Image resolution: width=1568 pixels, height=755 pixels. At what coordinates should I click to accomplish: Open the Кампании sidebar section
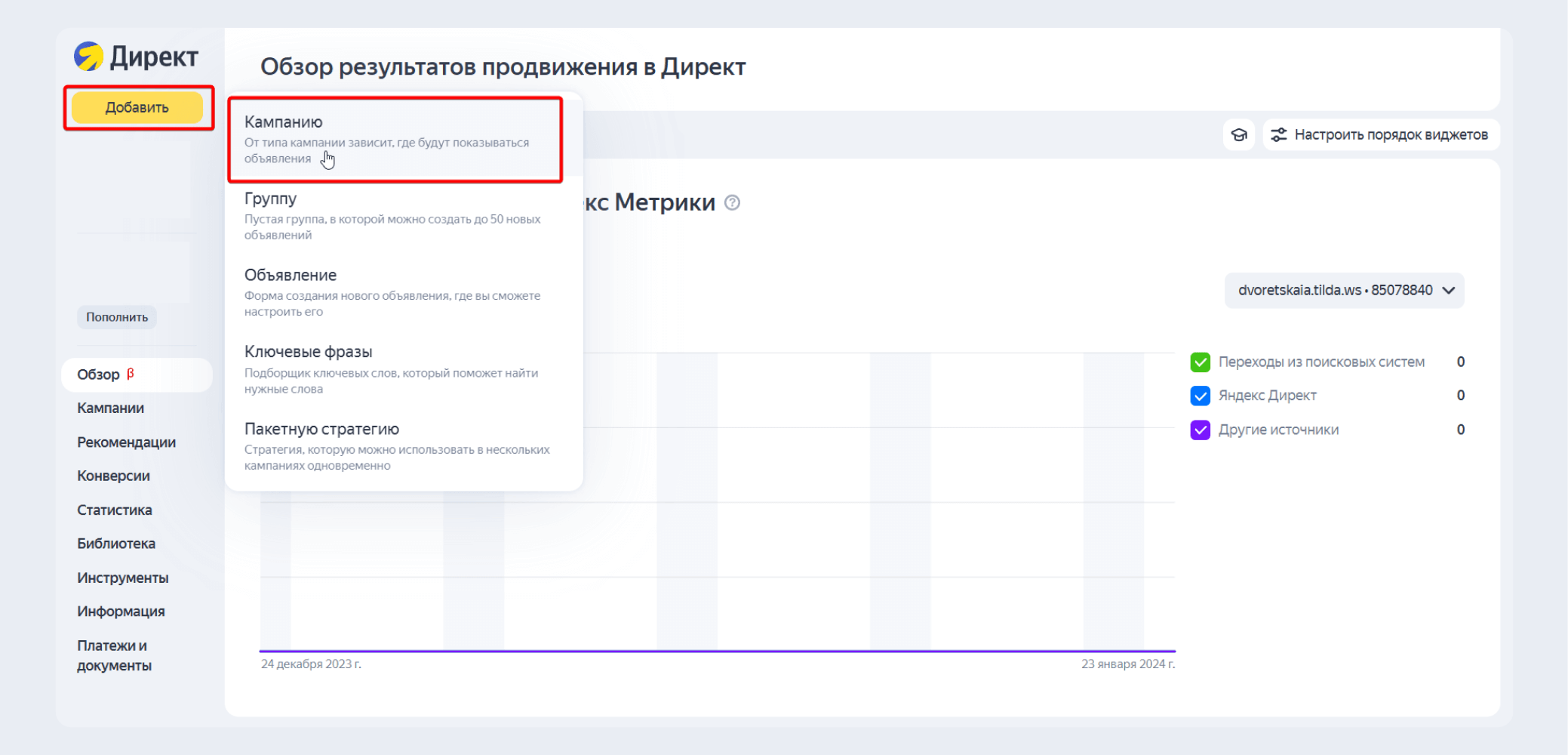point(111,408)
